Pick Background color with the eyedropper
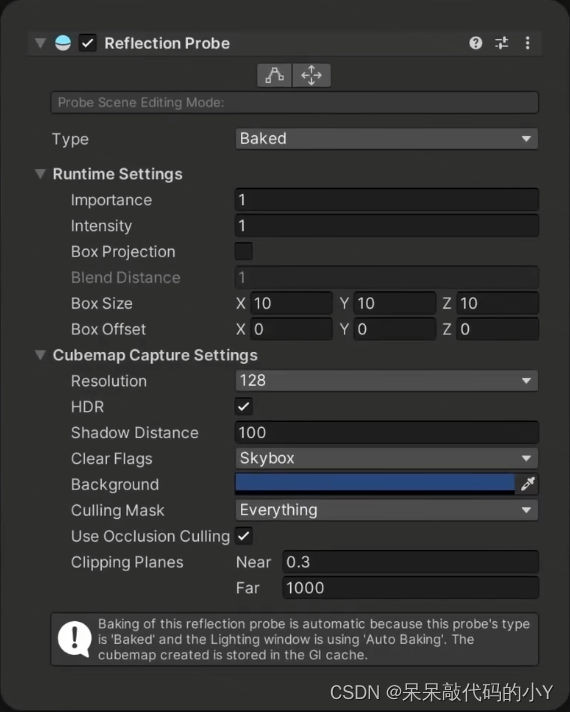 coord(527,484)
